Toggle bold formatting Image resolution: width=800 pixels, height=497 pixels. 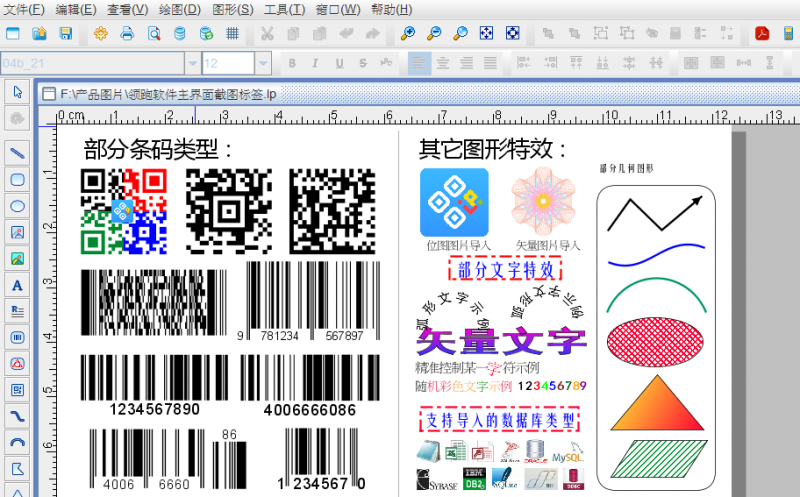point(292,63)
